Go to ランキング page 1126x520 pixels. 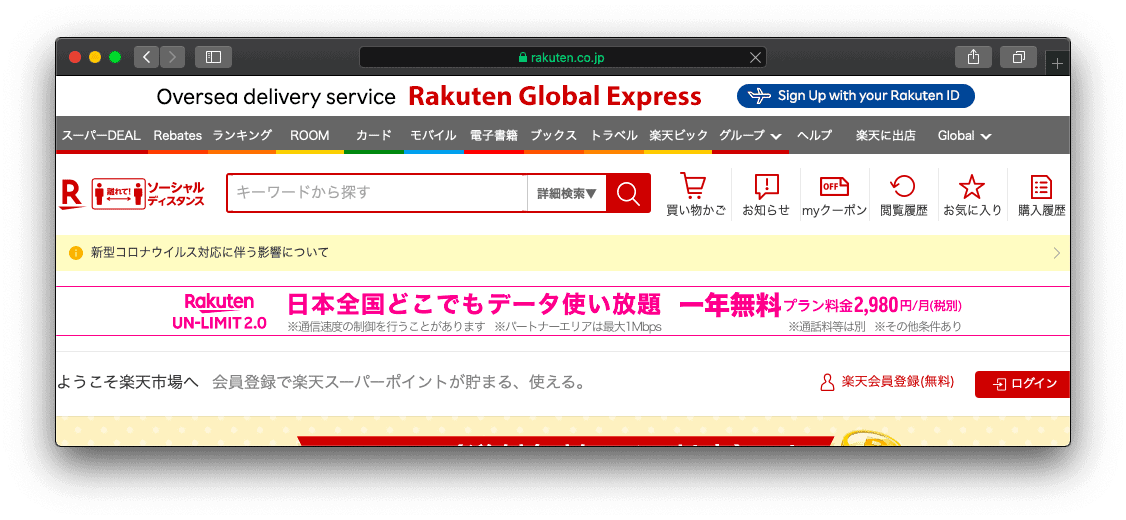pyautogui.click(x=242, y=135)
